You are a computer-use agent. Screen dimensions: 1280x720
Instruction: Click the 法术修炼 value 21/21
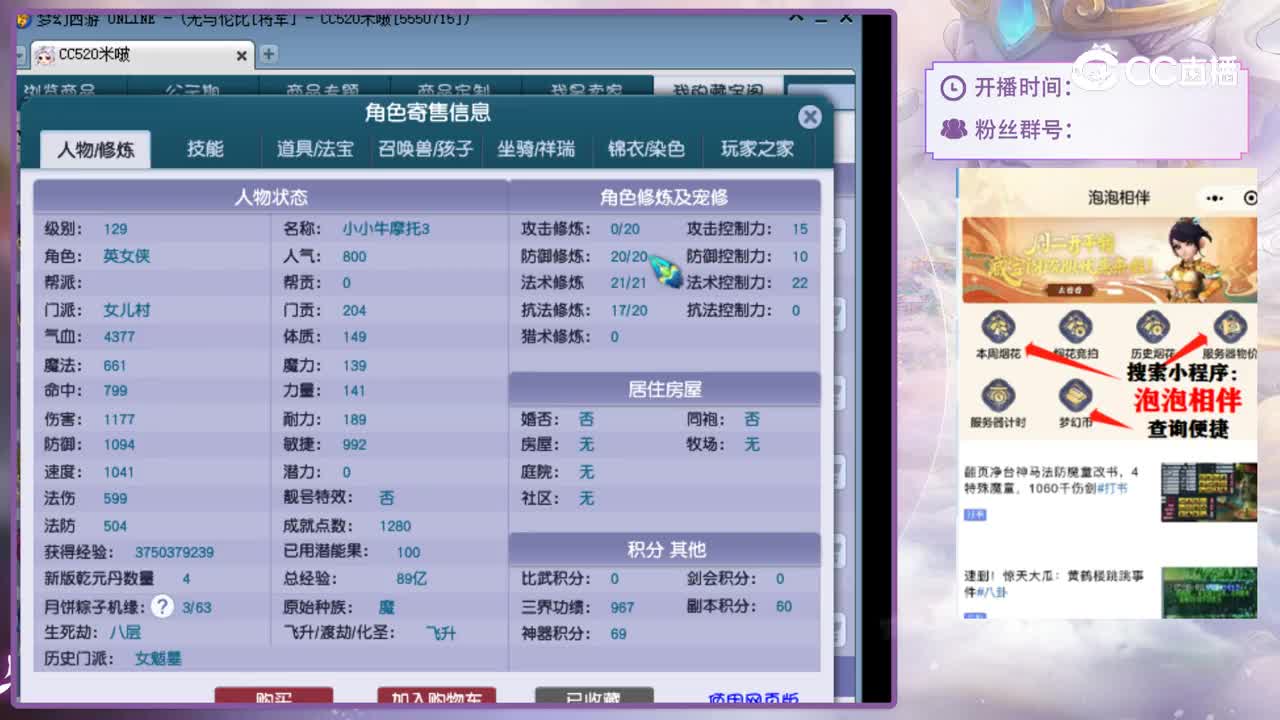point(629,283)
